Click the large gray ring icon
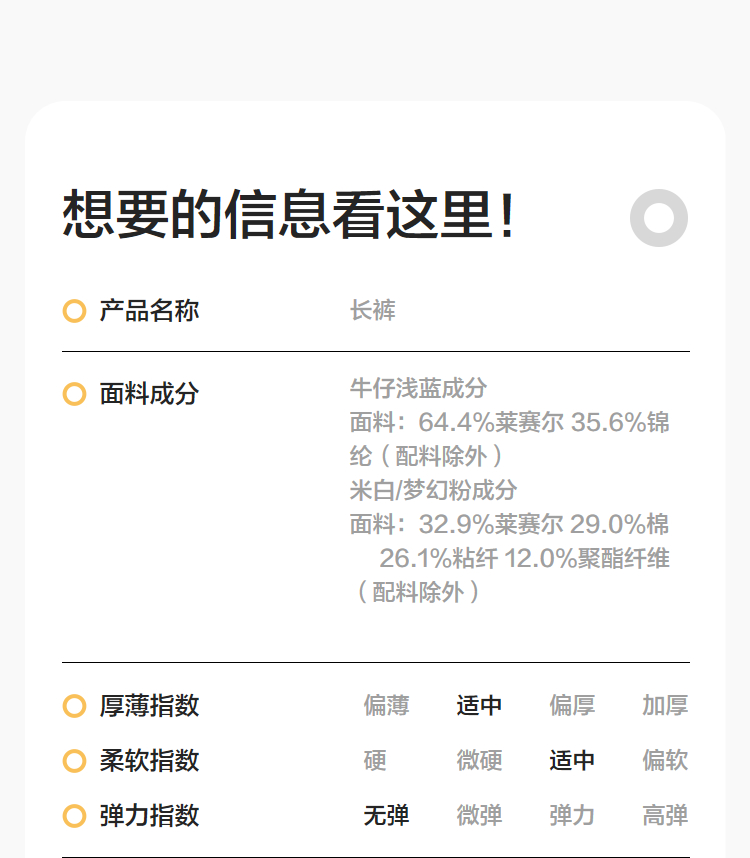 click(x=659, y=217)
